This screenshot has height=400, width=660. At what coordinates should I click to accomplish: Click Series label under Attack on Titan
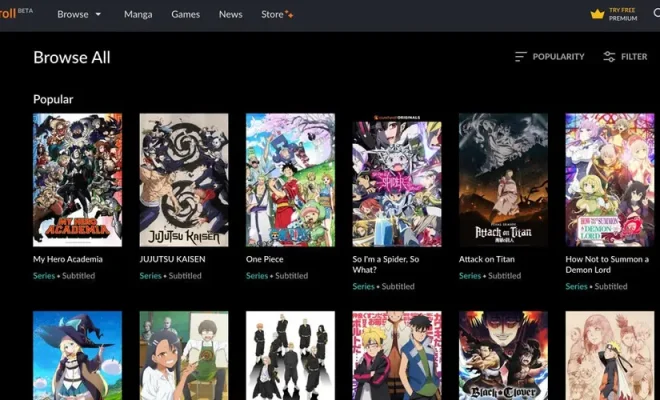coord(470,276)
